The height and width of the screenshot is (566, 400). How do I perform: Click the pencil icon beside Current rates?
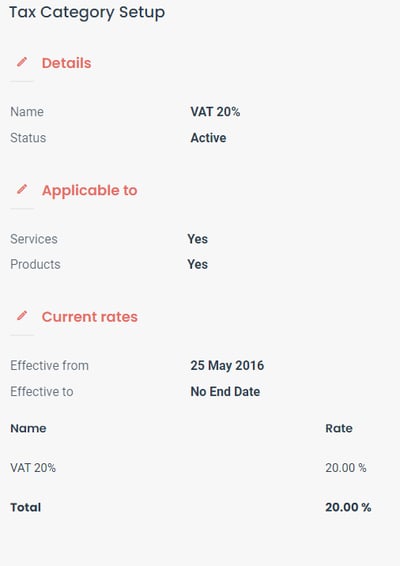point(22,316)
